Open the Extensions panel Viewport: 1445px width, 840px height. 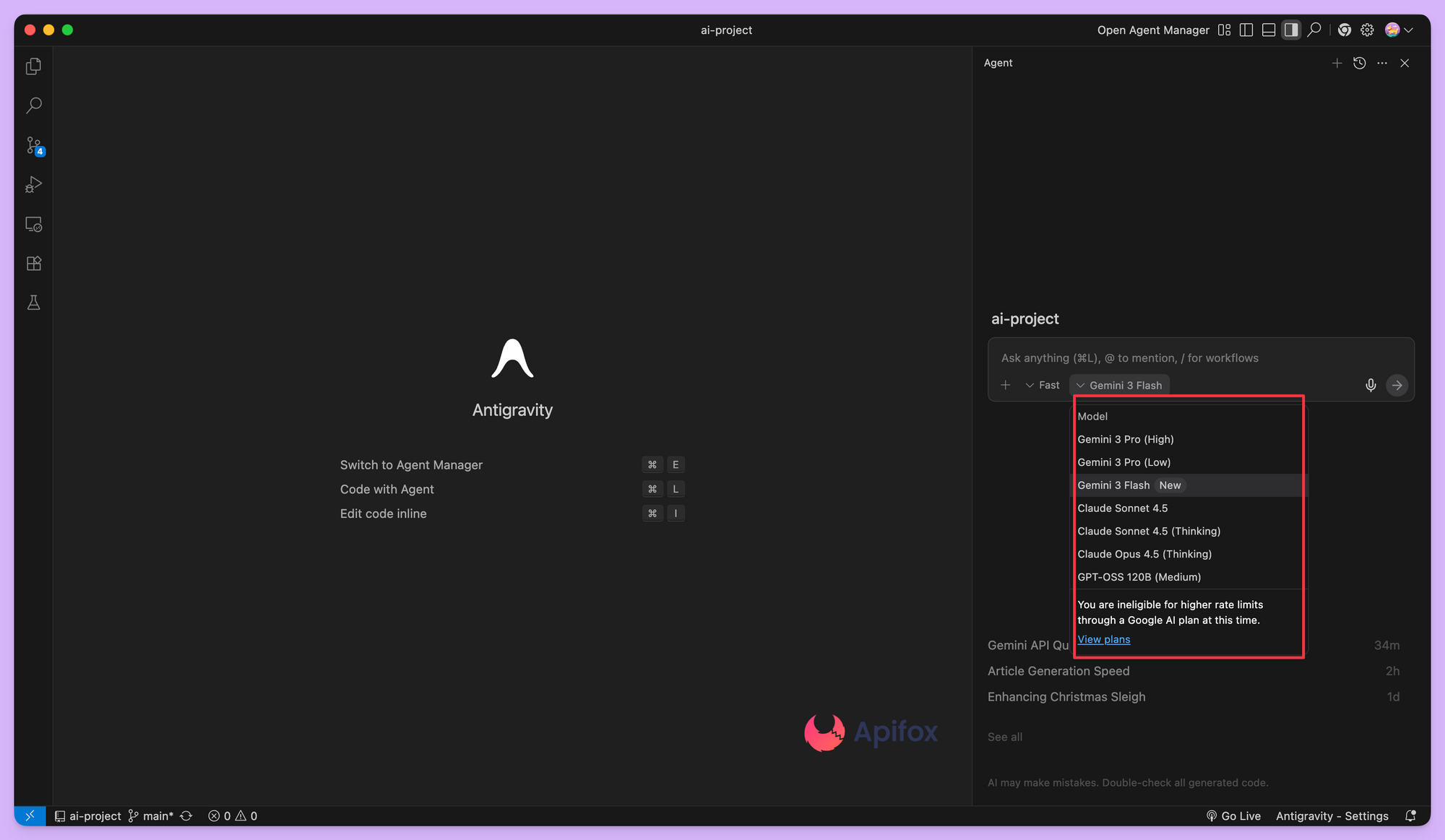33,263
